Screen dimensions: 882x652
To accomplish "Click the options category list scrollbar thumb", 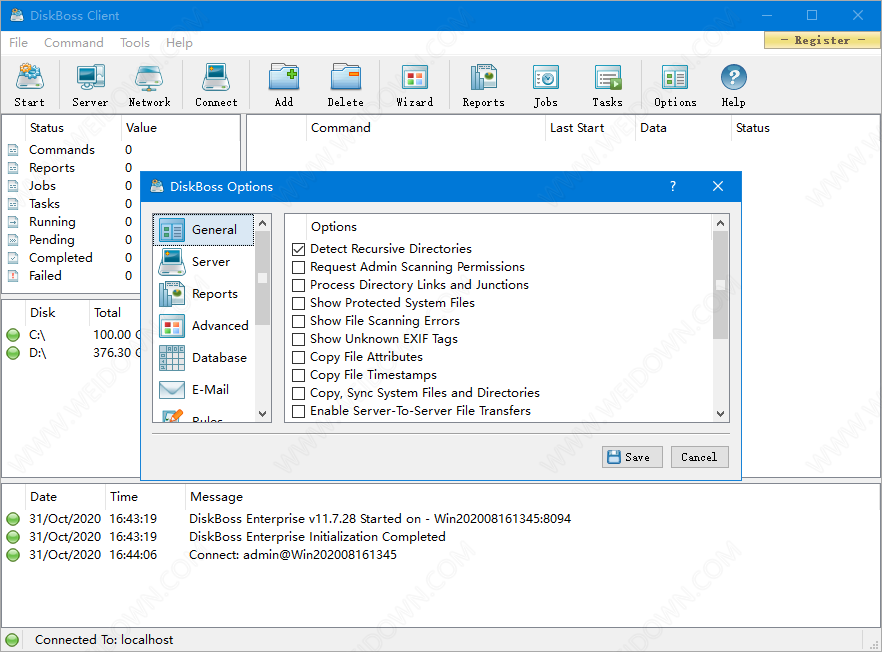I will click(263, 278).
